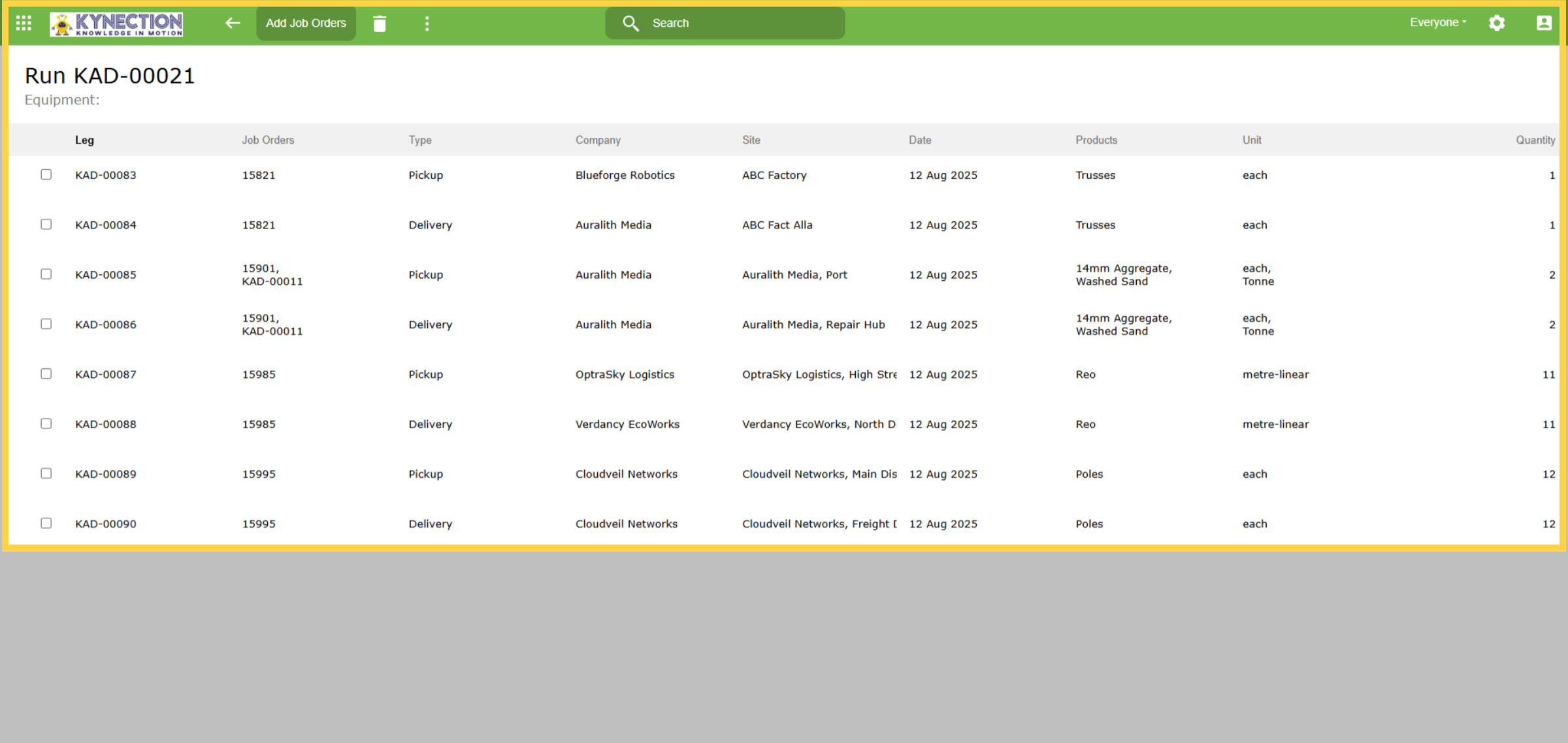Click the Add Job Orders button

pos(306,24)
